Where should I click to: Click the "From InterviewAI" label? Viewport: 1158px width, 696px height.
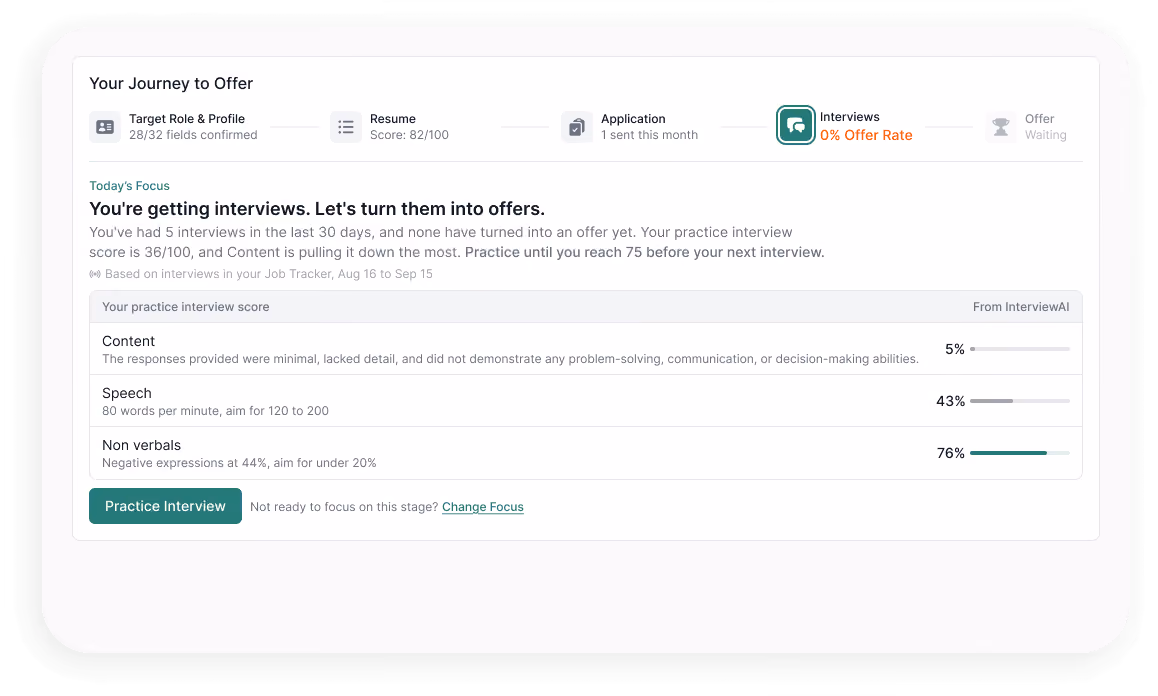pos(1021,307)
